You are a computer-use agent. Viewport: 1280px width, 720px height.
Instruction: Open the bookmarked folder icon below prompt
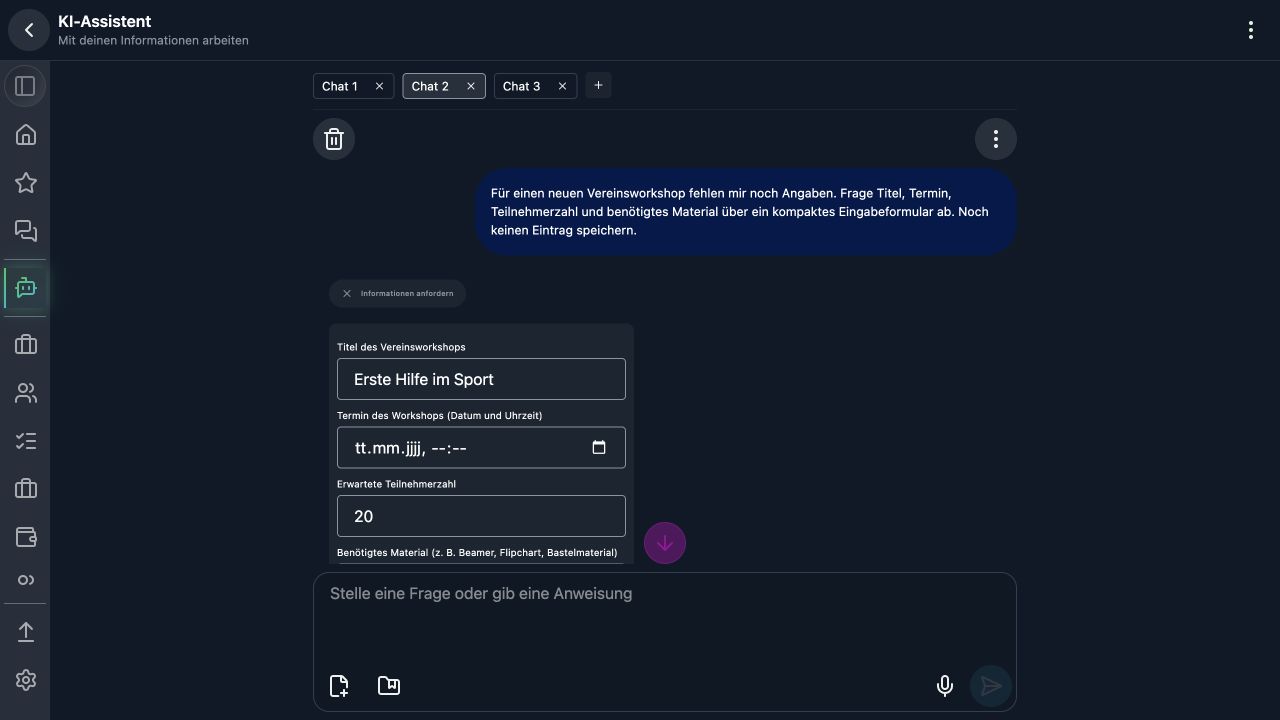pyautogui.click(x=389, y=686)
